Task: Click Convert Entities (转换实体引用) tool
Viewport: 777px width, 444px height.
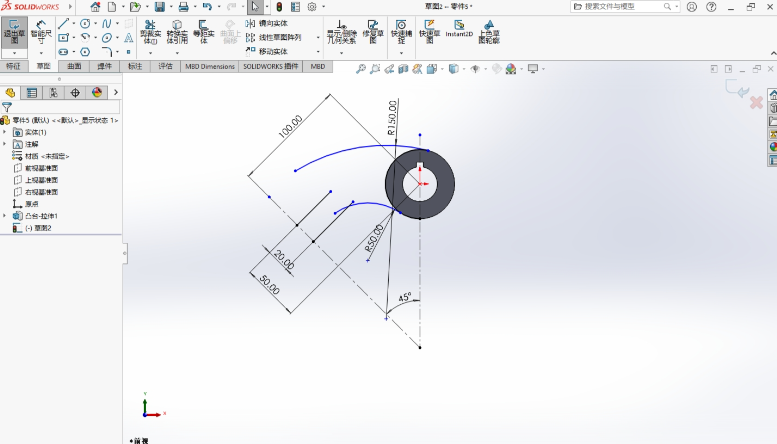Action: (177, 32)
